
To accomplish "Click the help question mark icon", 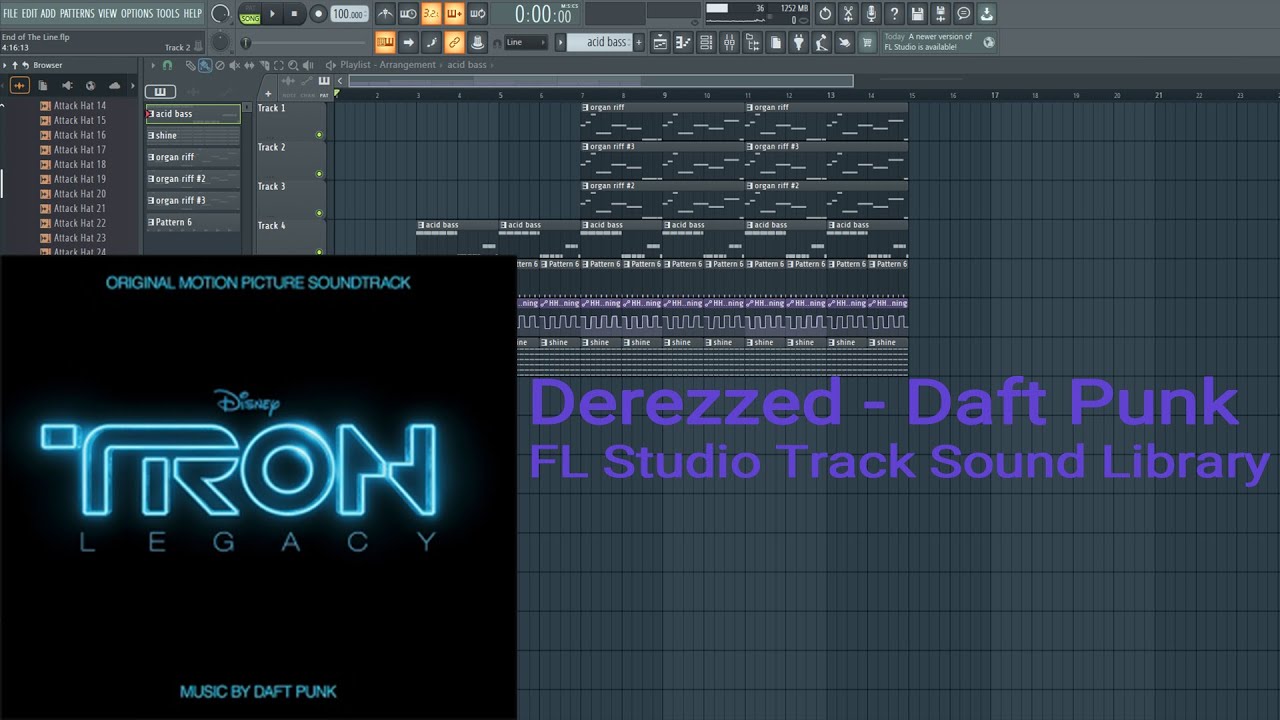I will pyautogui.click(x=894, y=14).
